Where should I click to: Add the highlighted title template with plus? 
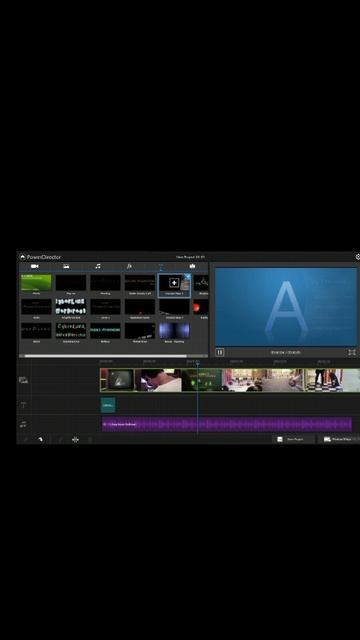coord(174,283)
